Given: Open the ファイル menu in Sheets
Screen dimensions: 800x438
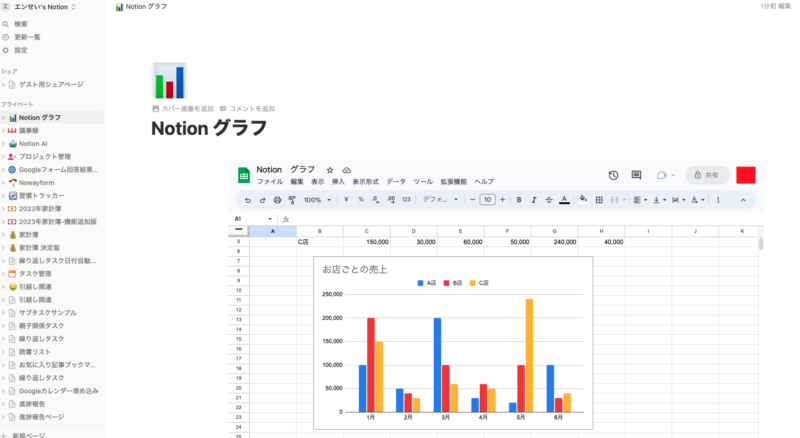Looking at the screenshot, I should pos(269,182).
